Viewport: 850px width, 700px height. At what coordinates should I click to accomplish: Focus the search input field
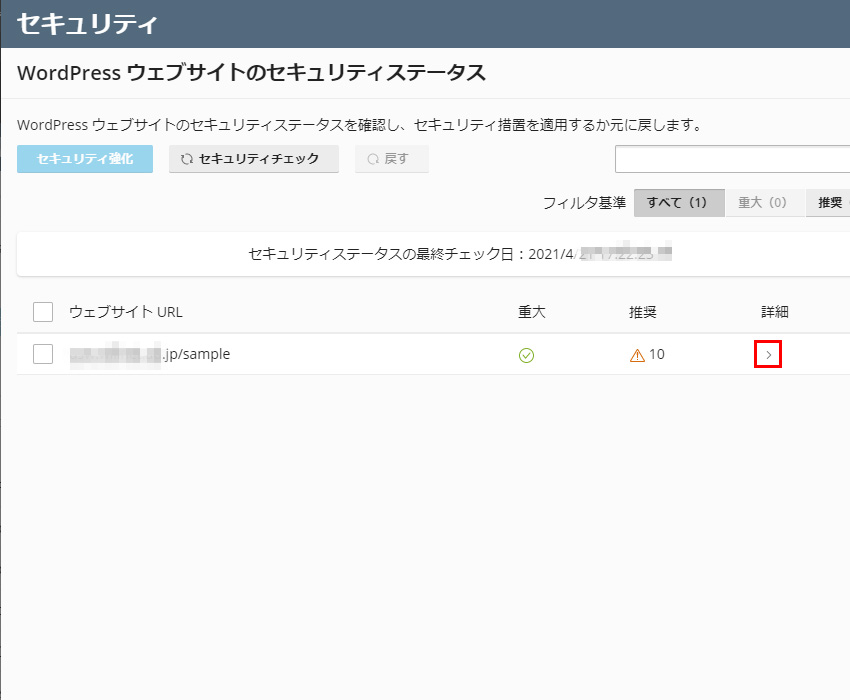pos(732,159)
